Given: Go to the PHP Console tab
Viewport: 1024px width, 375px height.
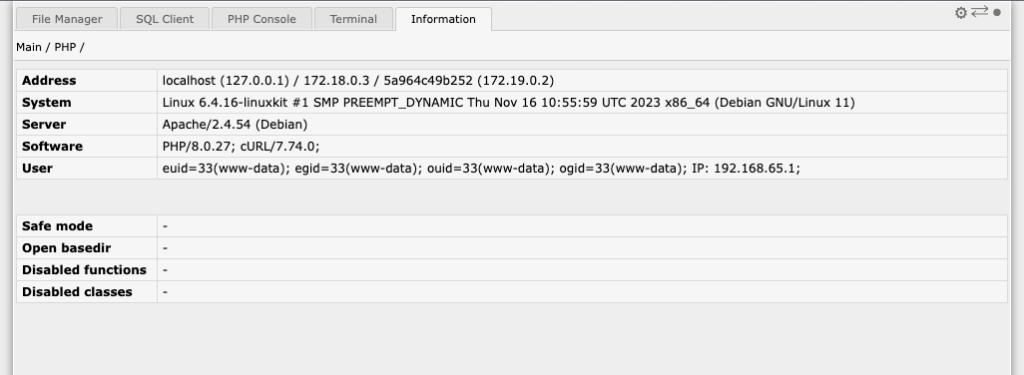Looking at the screenshot, I should pyautogui.click(x=261, y=19).
